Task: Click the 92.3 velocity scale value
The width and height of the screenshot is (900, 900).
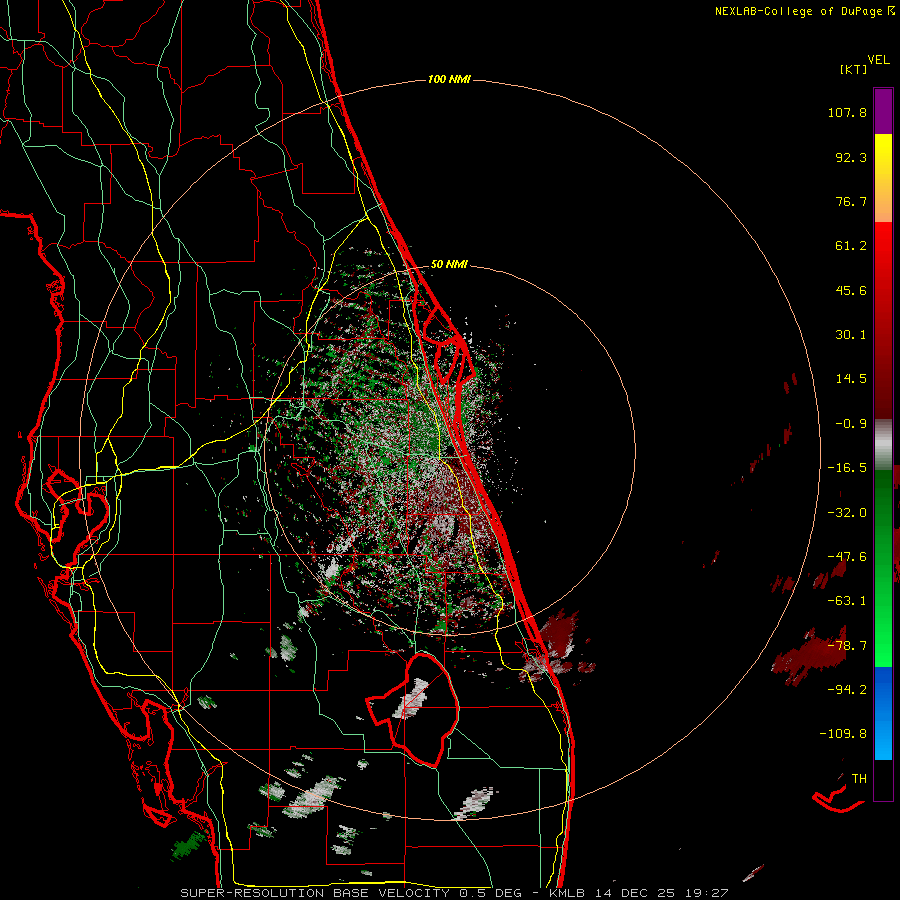Action: pyautogui.click(x=851, y=157)
